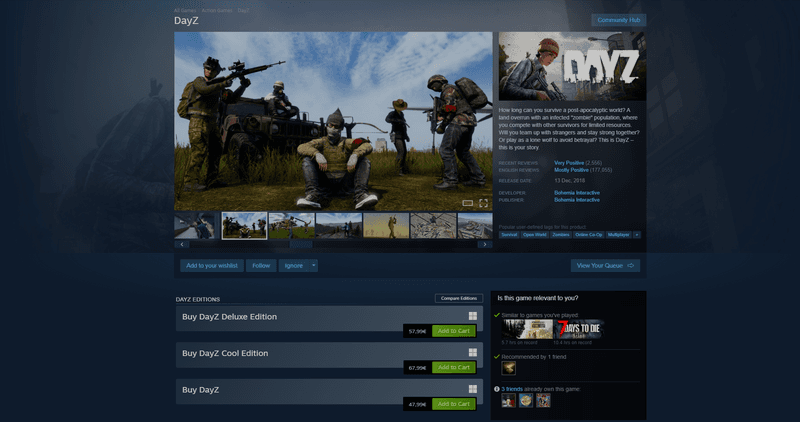Click Windows icon on Cool Edition row

(x=473, y=353)
